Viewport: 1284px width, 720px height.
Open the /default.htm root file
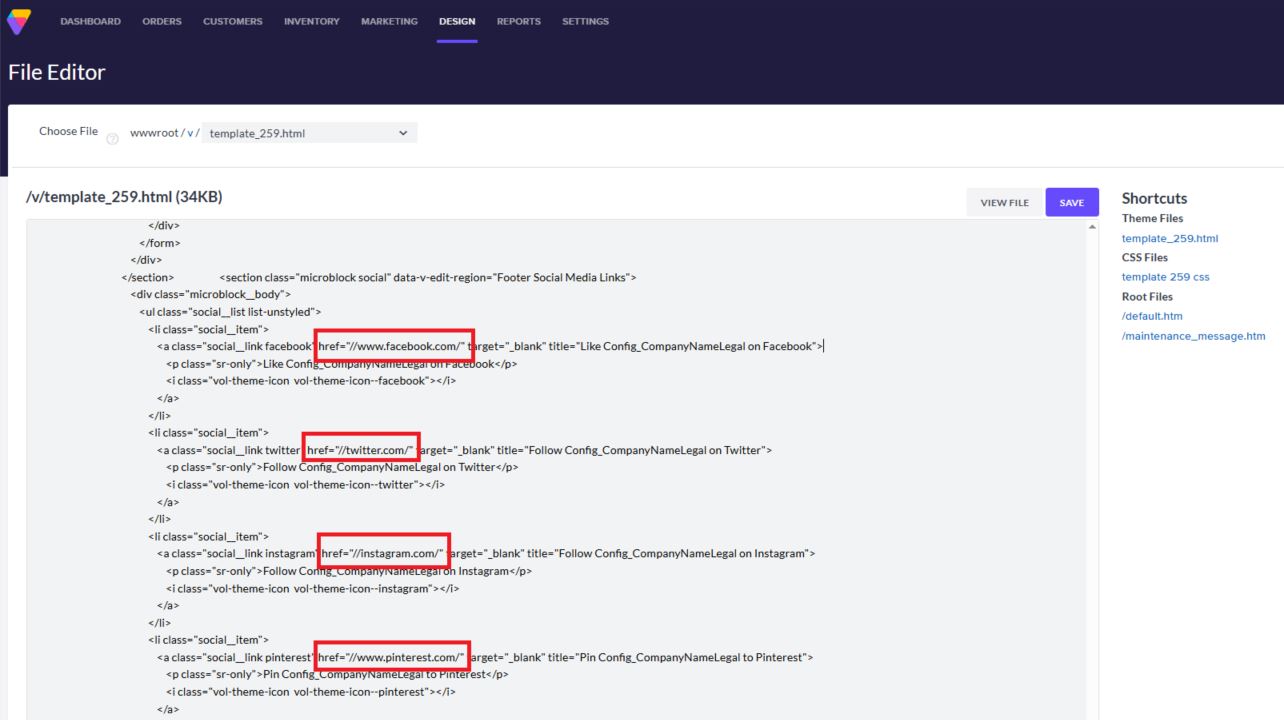coord(1152,316)
